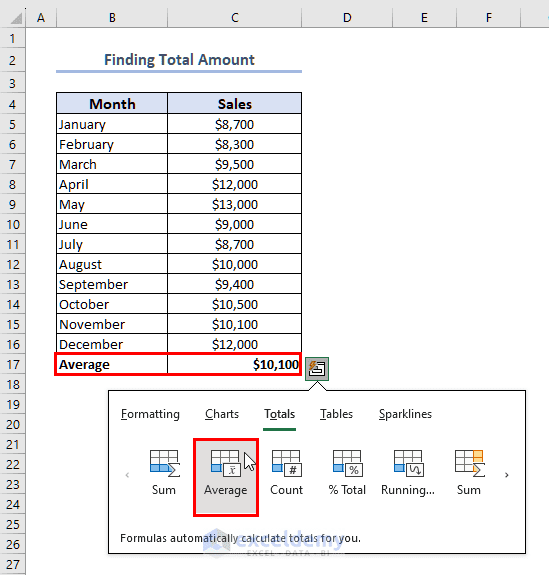Select column C header

(x=235, y=18)
